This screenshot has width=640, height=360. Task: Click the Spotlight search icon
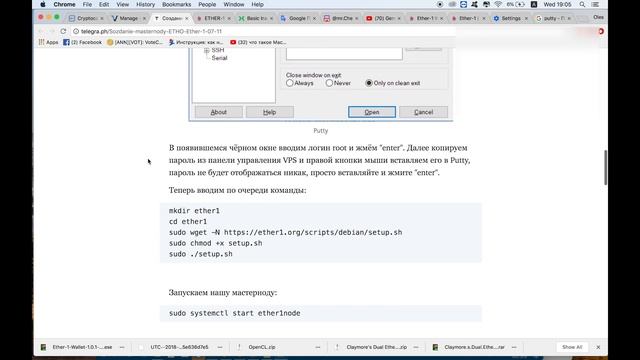pos(582,4)
